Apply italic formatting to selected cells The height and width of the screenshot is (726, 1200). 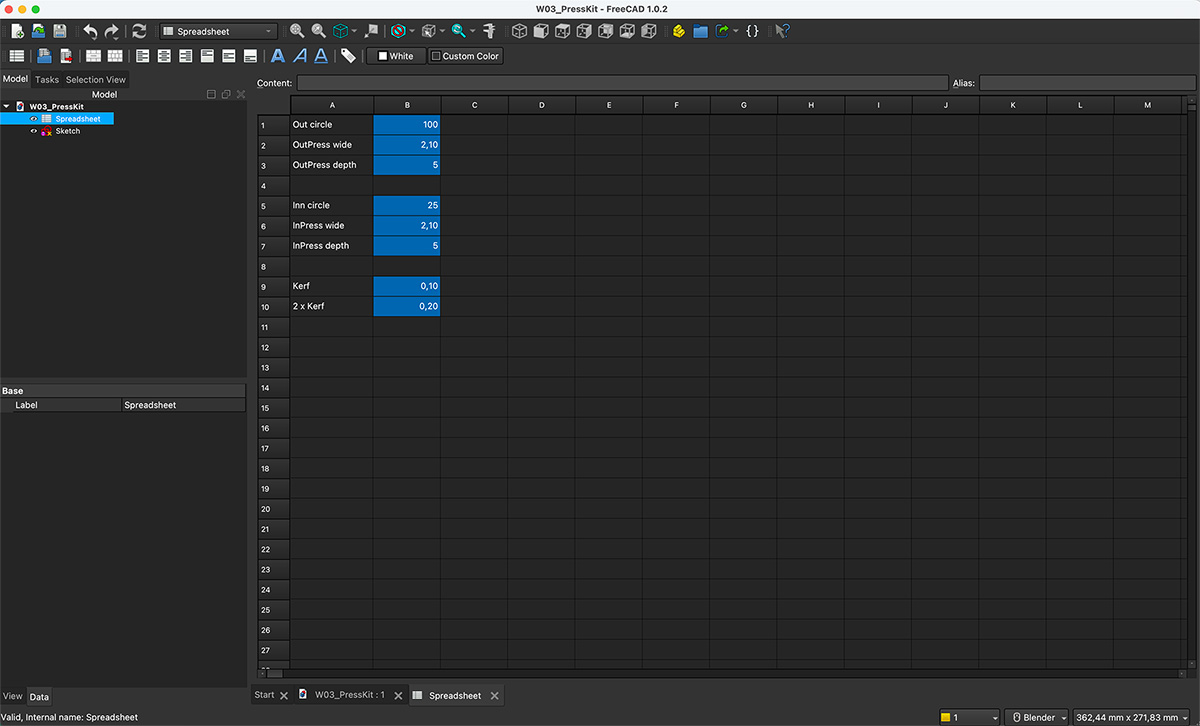tap(299, 56)
